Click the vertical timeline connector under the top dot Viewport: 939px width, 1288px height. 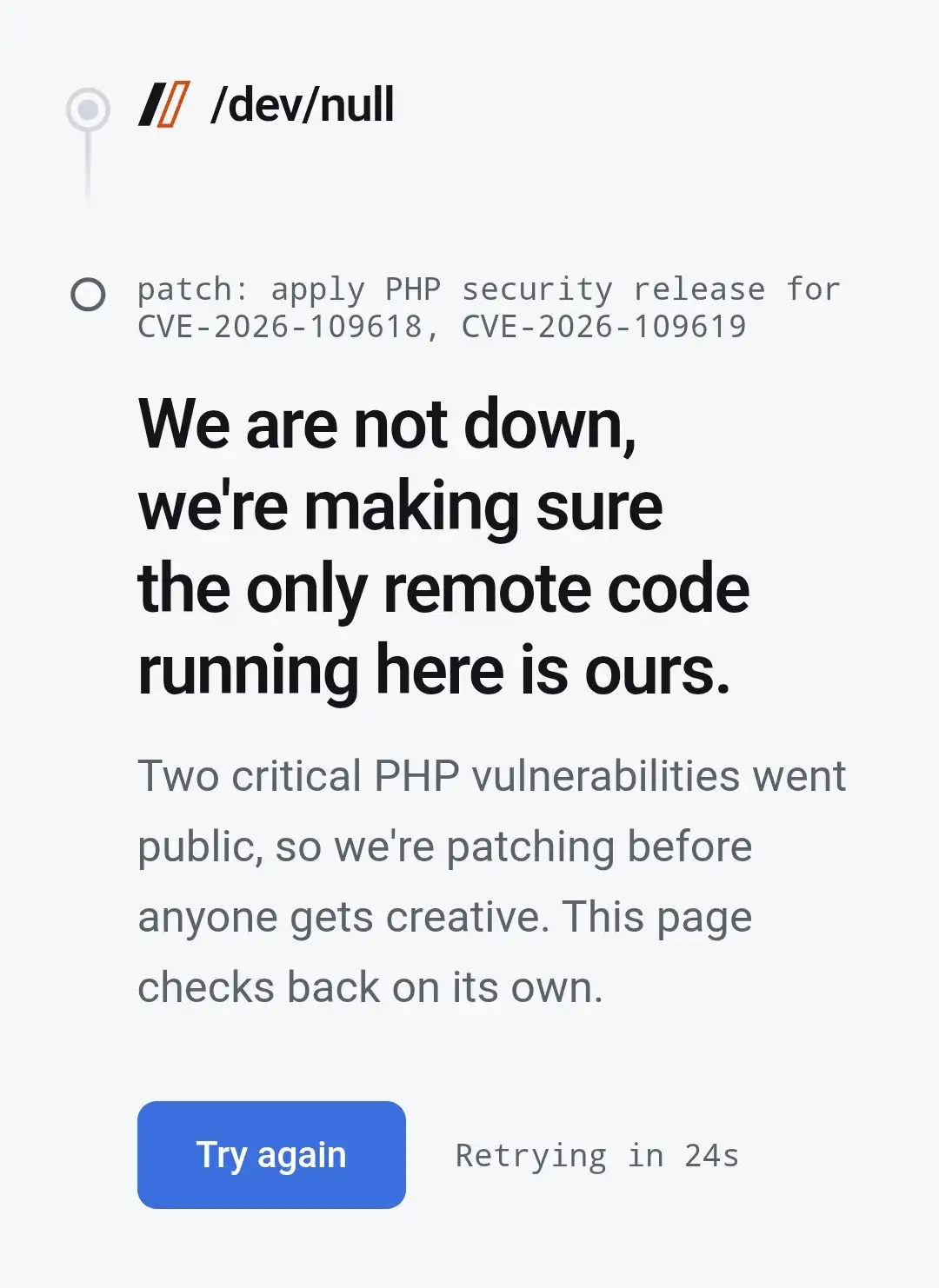coord(88,167)
